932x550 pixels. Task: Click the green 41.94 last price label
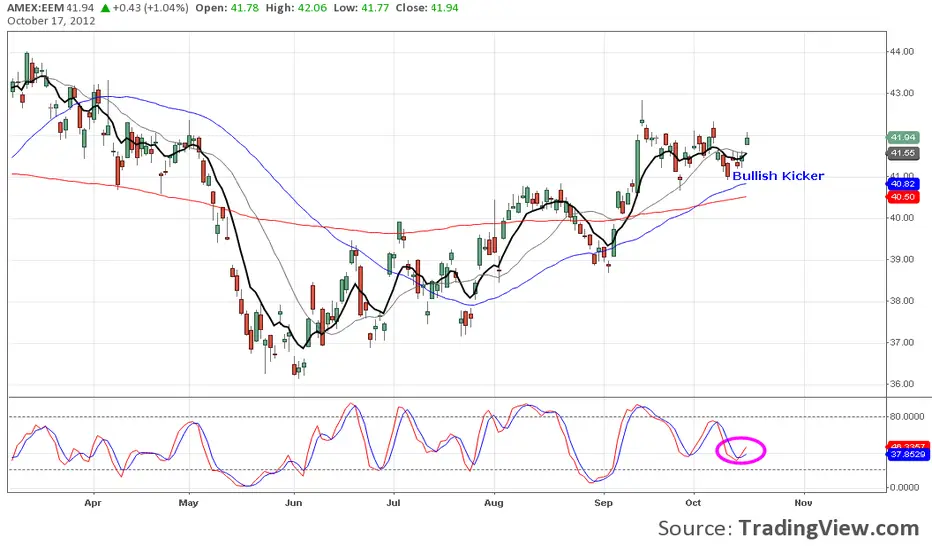(903, 137)
